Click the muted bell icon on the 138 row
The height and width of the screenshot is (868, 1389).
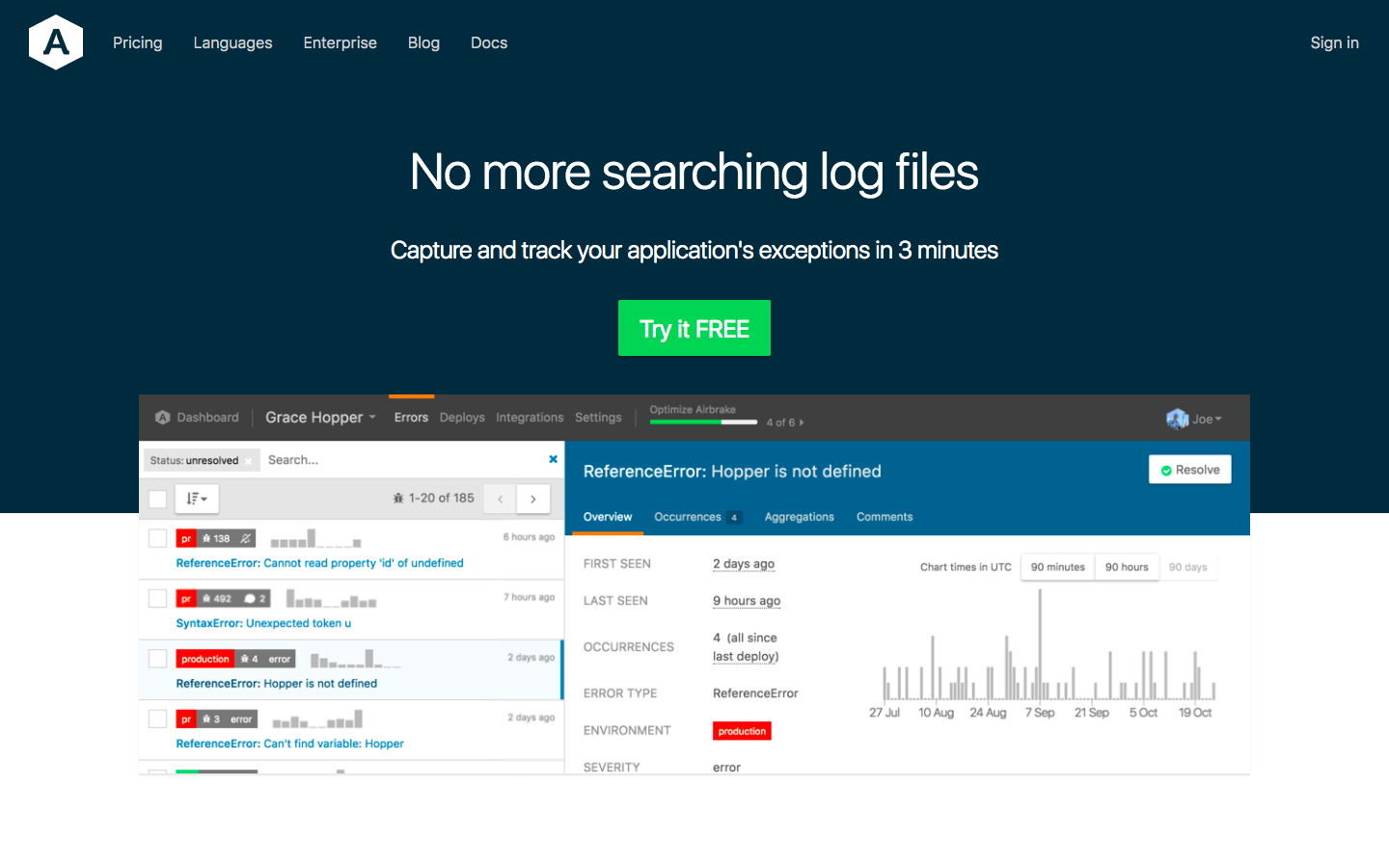click(245, 538)
